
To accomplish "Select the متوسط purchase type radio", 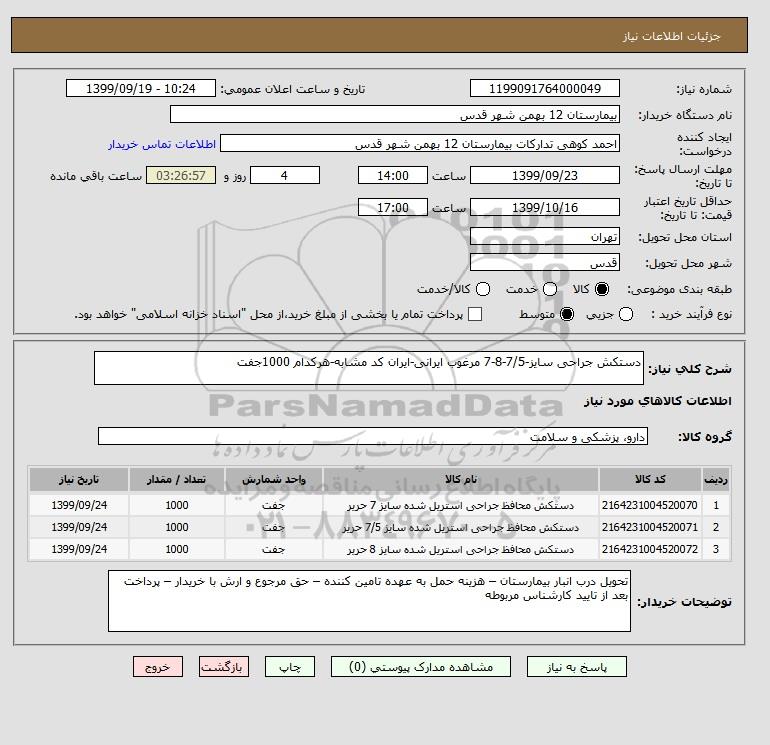I will click(x=567, y=314).
